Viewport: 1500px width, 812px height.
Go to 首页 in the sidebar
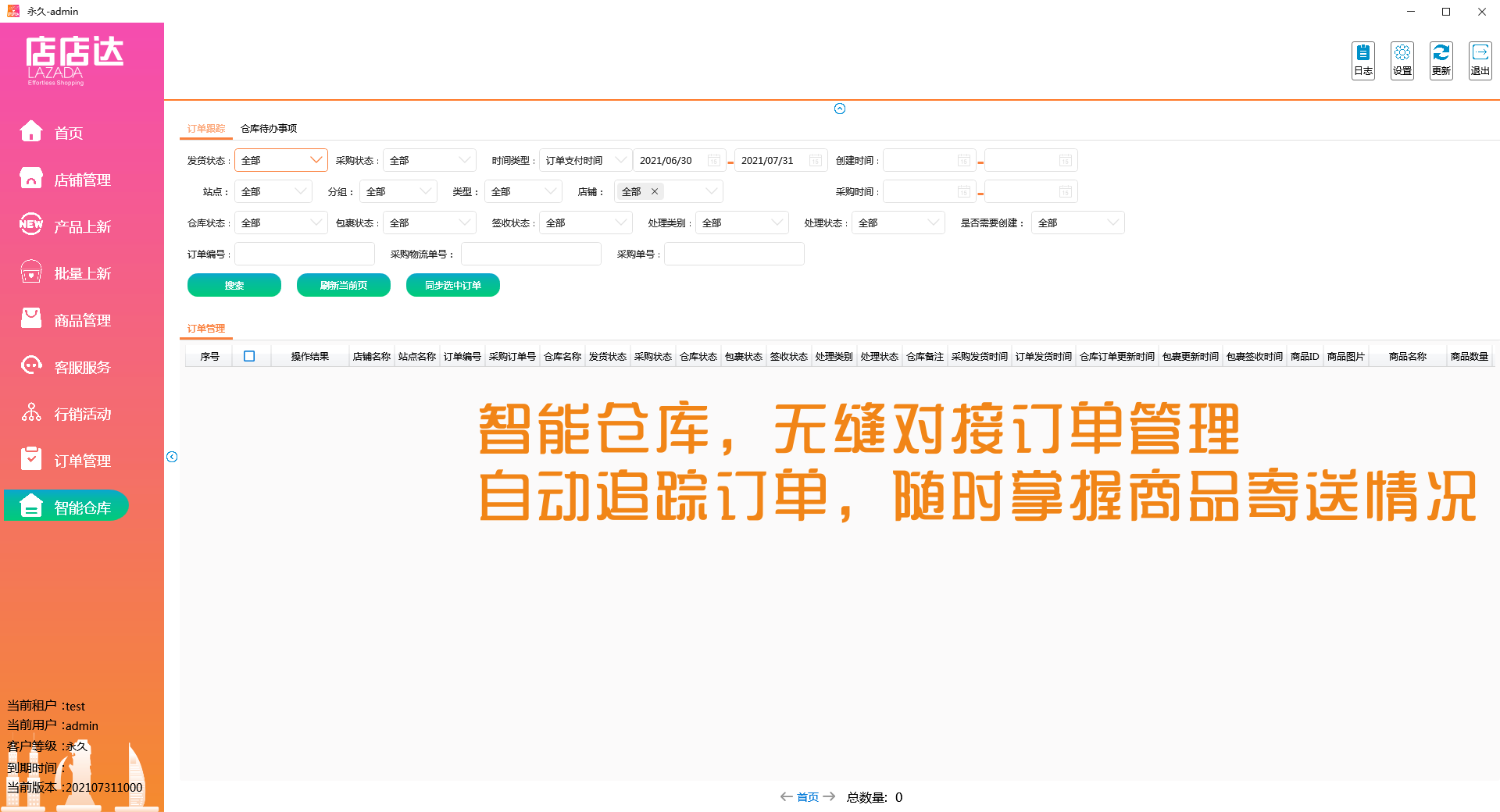coord(66,133)
